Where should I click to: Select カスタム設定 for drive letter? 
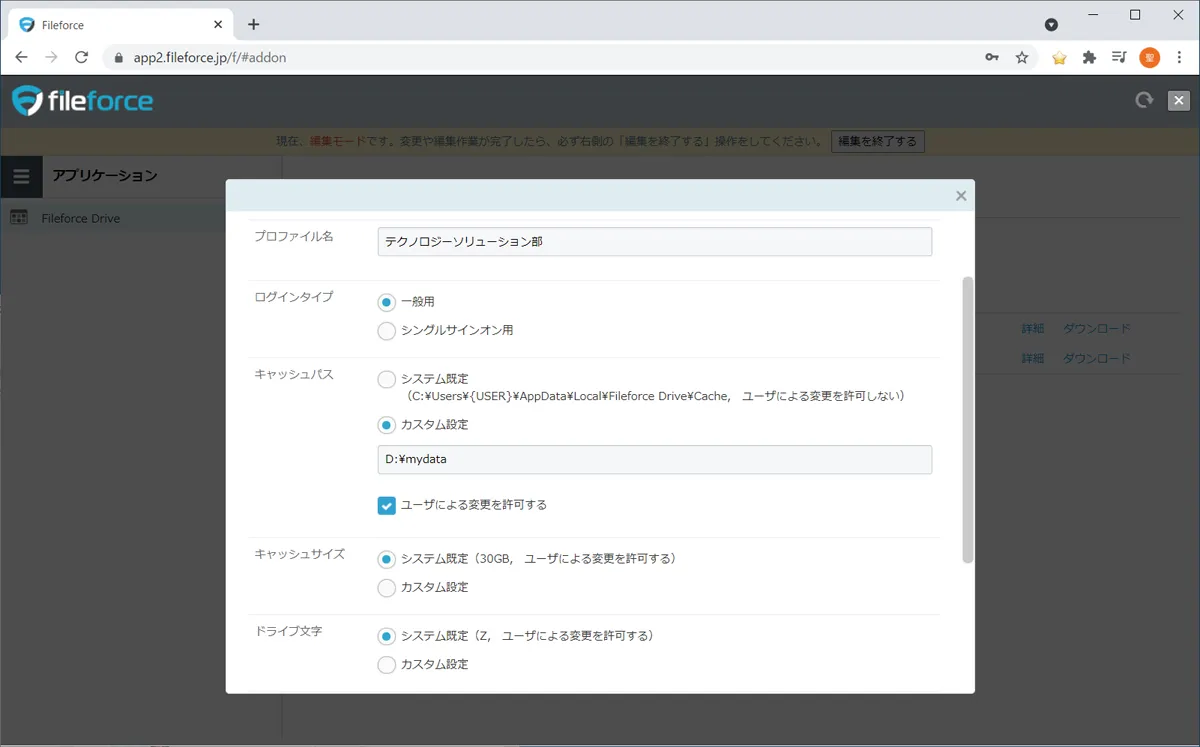coord(387,665)
